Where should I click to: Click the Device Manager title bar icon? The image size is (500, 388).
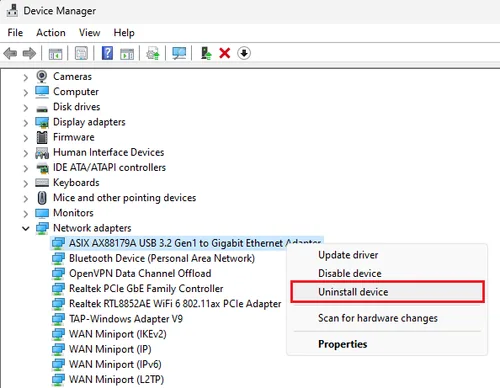[12, 10]
